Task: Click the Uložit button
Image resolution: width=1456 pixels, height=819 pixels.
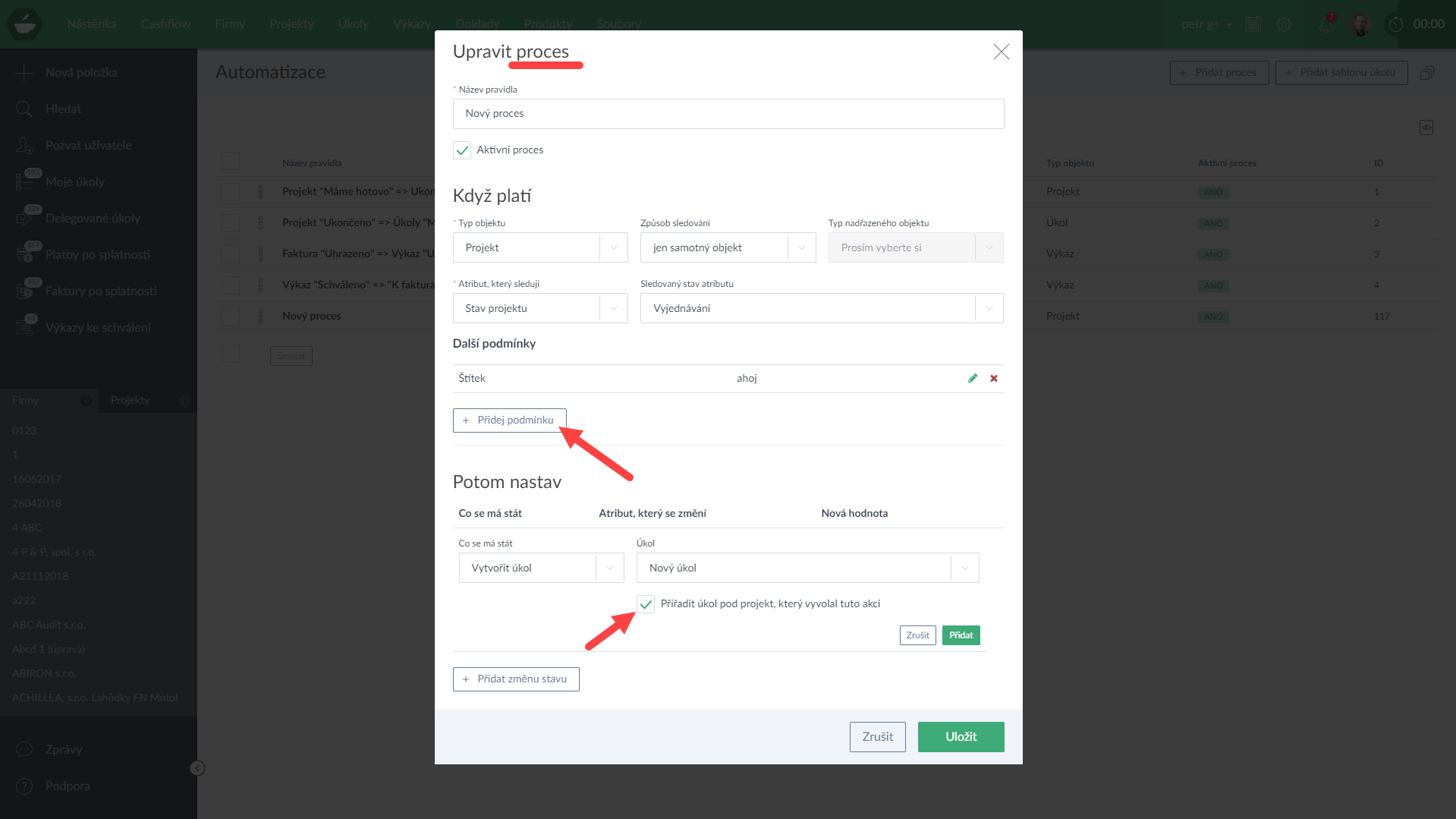Action: coord(961,736)
